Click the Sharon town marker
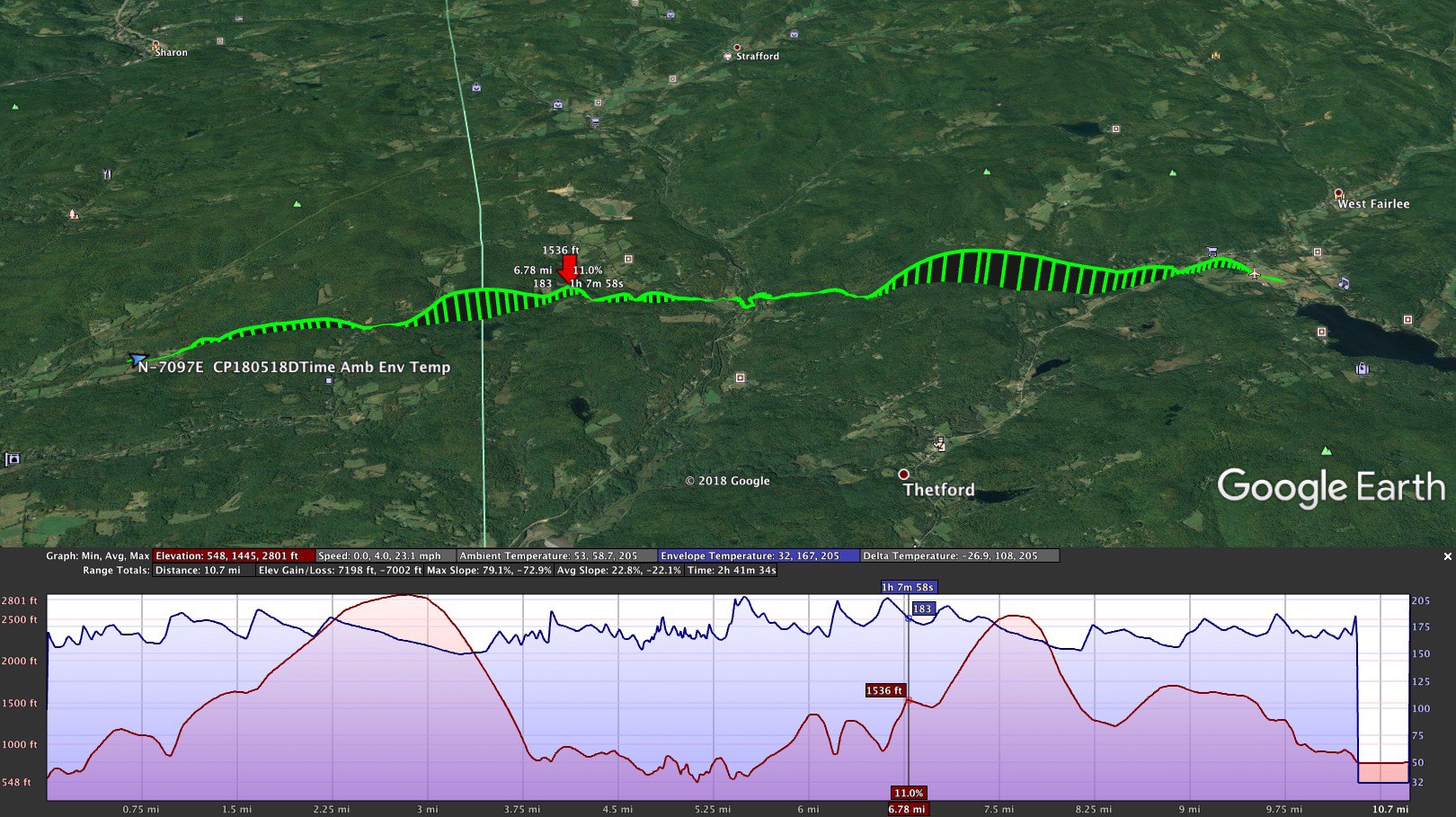This screenshot has width=1456, height=817. click(155, 44)
